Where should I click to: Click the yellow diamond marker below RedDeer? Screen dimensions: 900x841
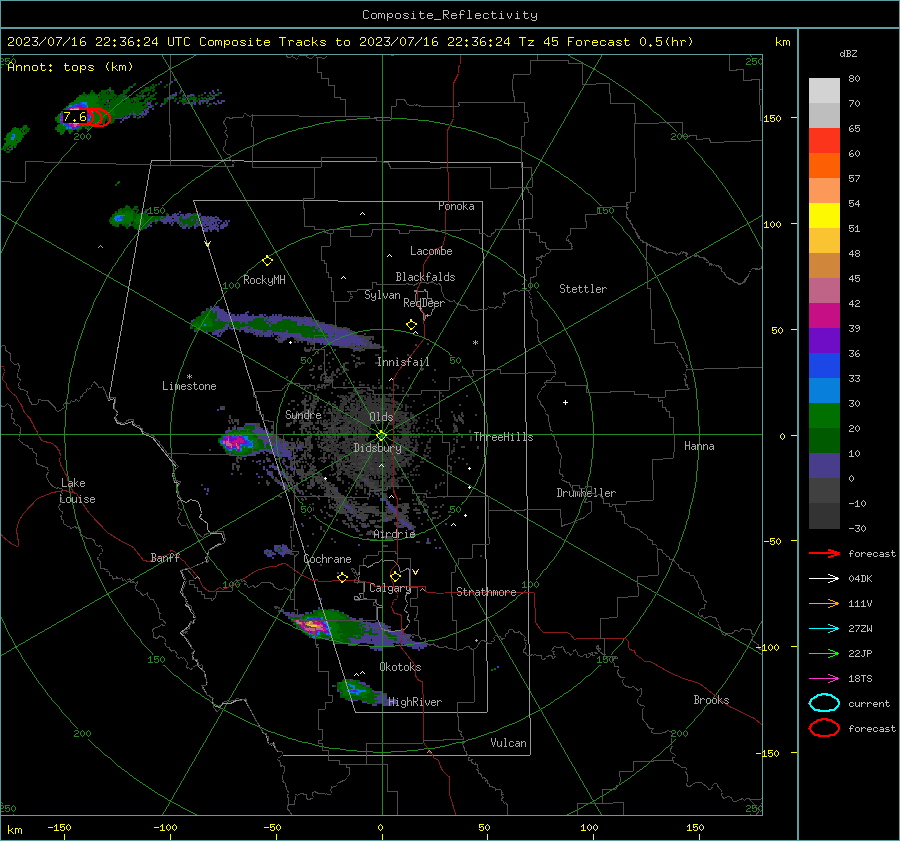point(411,325)
